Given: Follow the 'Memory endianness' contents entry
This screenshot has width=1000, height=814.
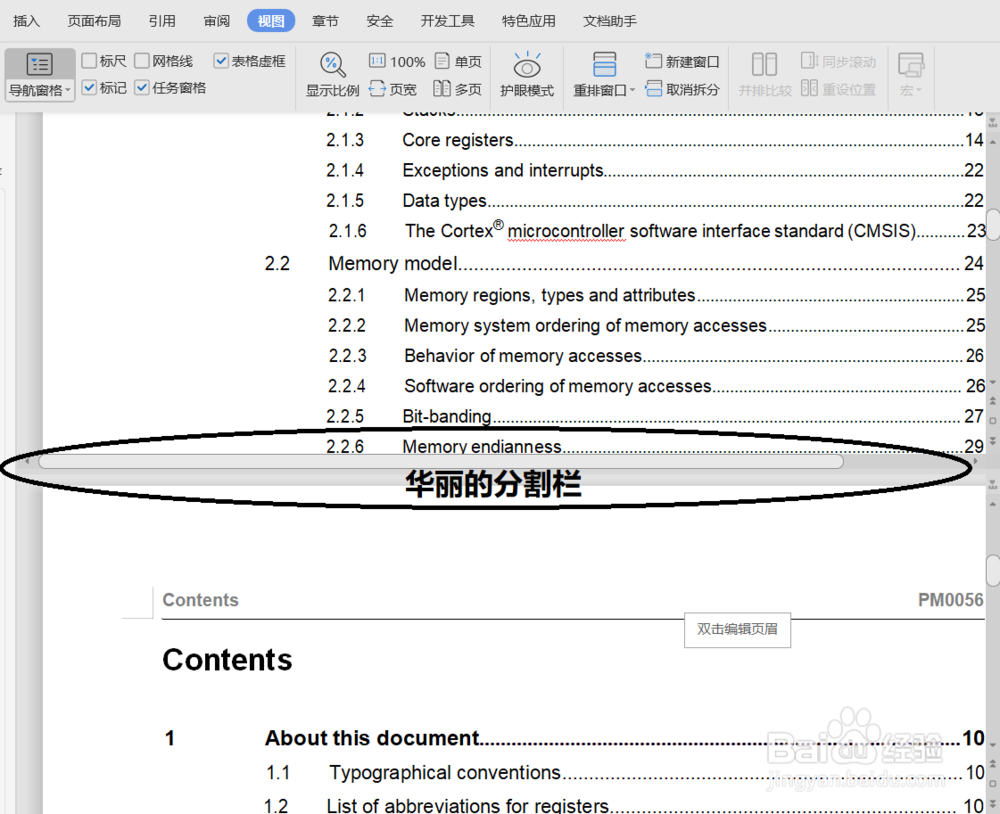Looking at the screenshot, I should tap(655, 446).
